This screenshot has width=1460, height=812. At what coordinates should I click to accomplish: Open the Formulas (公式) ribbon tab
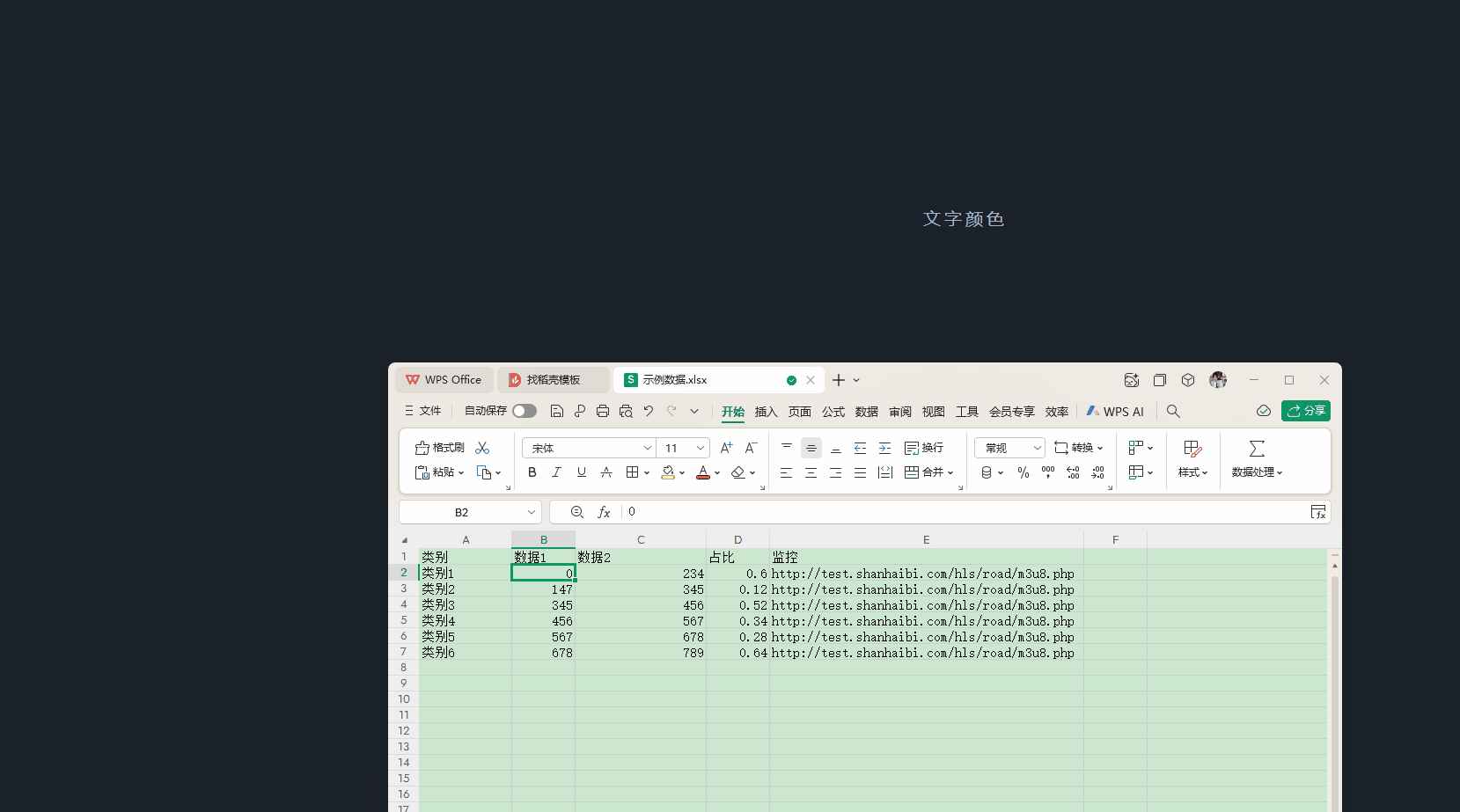(833, 412)
